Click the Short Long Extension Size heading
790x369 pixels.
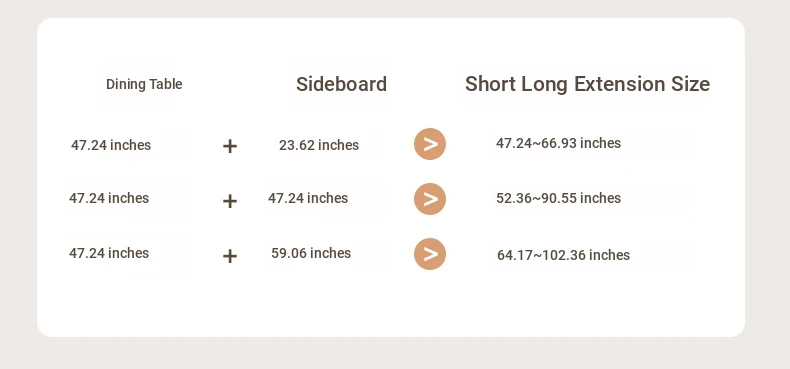(587, 84)
